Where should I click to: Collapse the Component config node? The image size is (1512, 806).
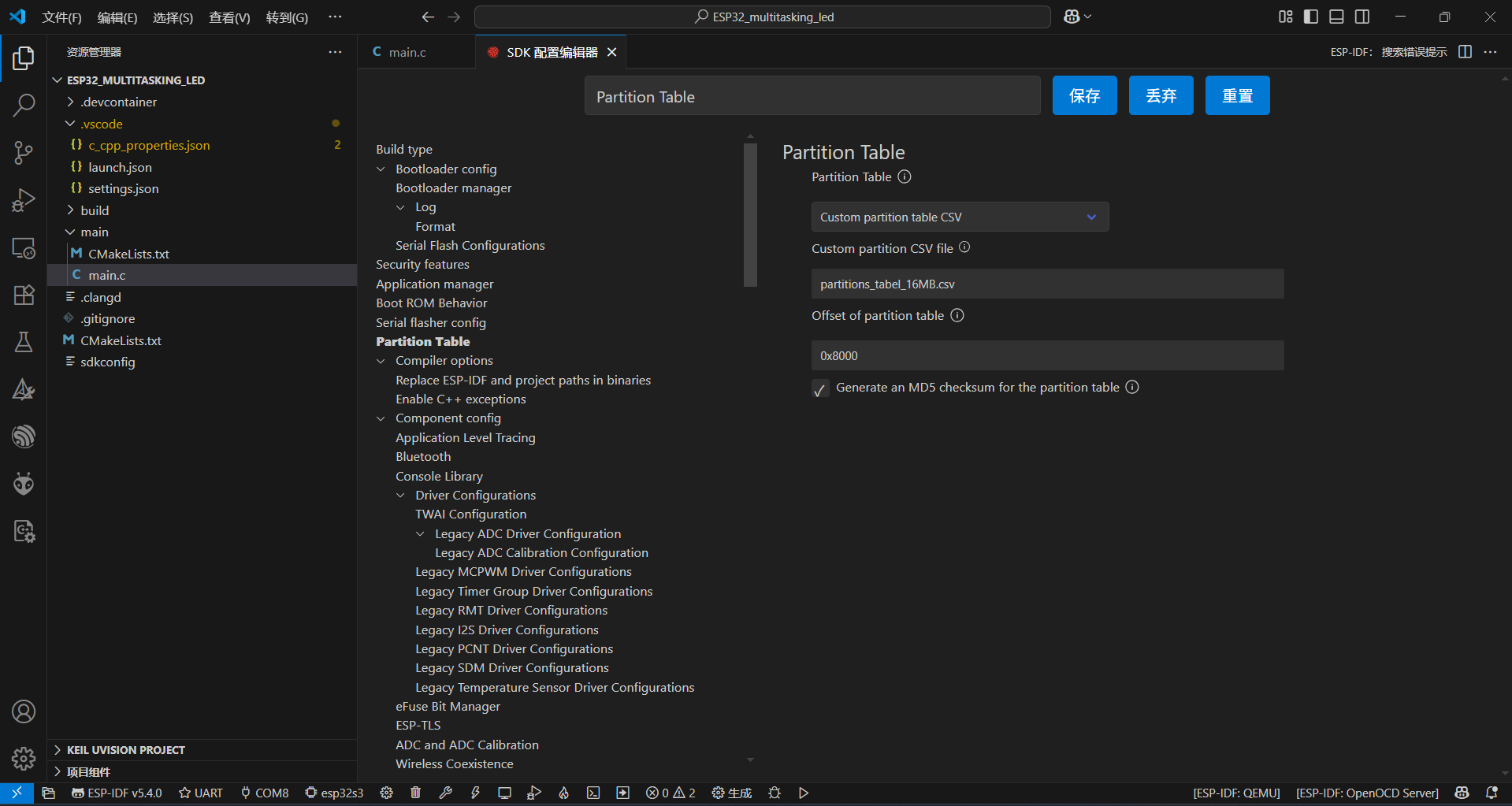pos(381,418)
